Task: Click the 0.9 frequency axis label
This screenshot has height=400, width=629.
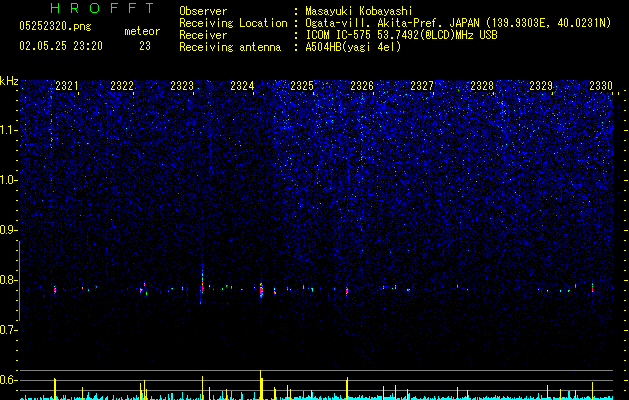Action: pos(8,230)
